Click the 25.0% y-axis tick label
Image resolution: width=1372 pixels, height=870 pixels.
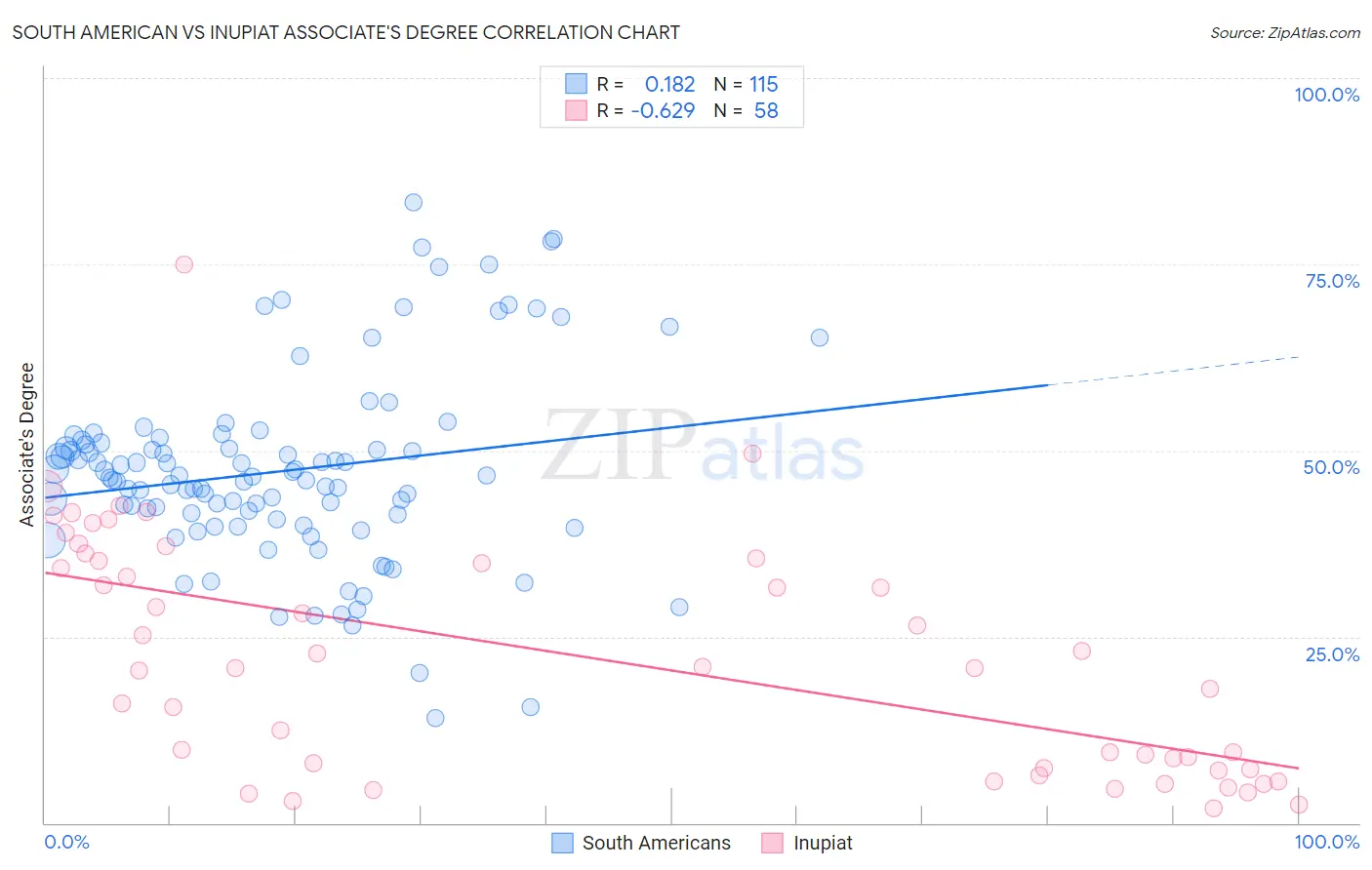1332,654
